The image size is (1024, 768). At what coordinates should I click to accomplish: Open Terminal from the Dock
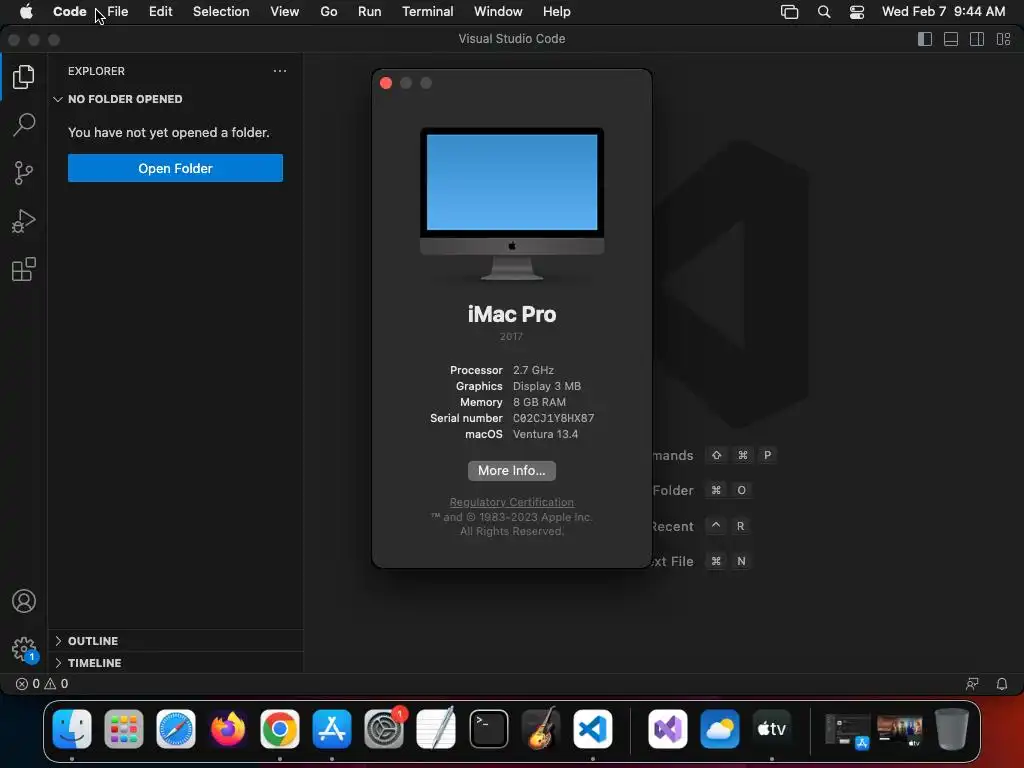[x=488, y=729]
